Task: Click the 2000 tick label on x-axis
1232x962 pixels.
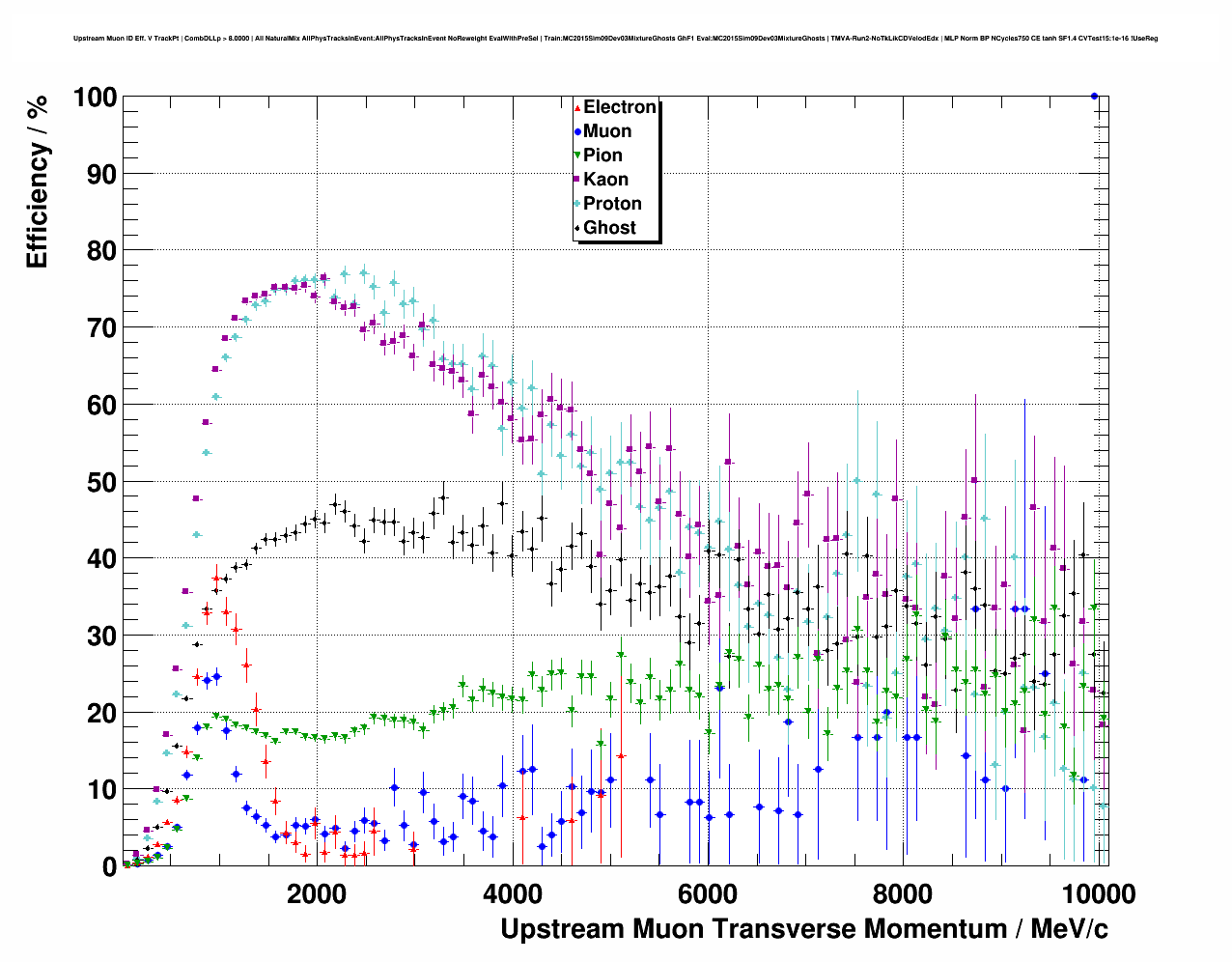Action: click(317, 893)
